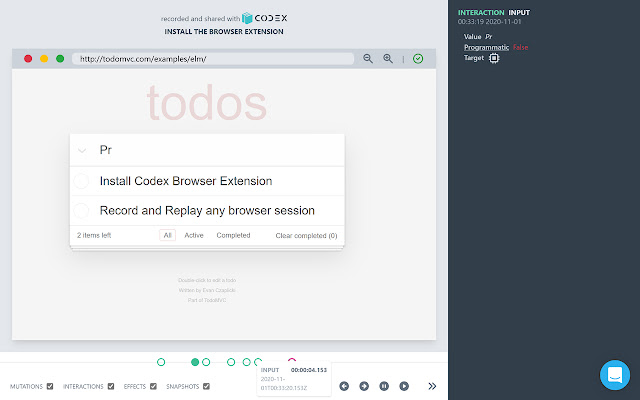
Task: Mark Record and Replay any browser session complete
Action: pos(82,211)
